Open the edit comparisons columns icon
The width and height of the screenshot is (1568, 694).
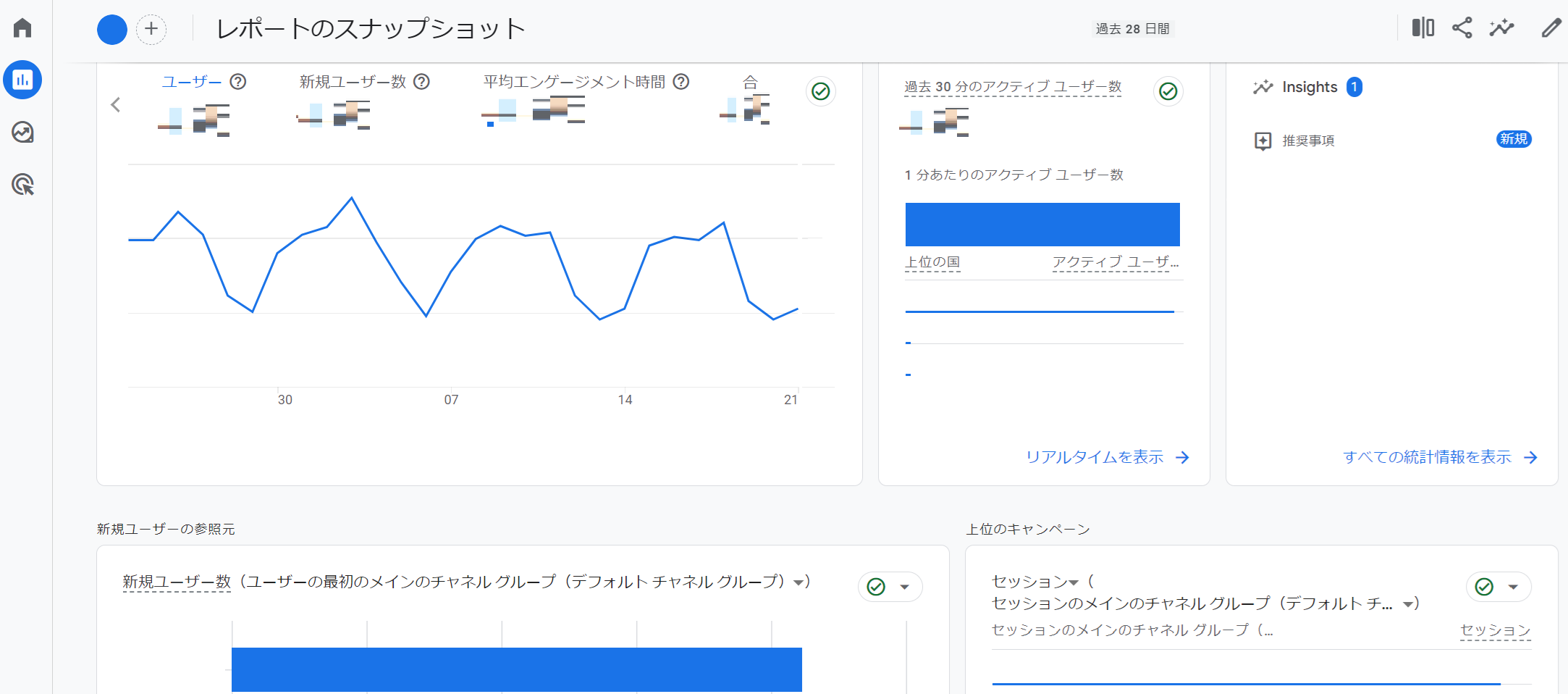pyautogui.click(x=1422, y=28)
